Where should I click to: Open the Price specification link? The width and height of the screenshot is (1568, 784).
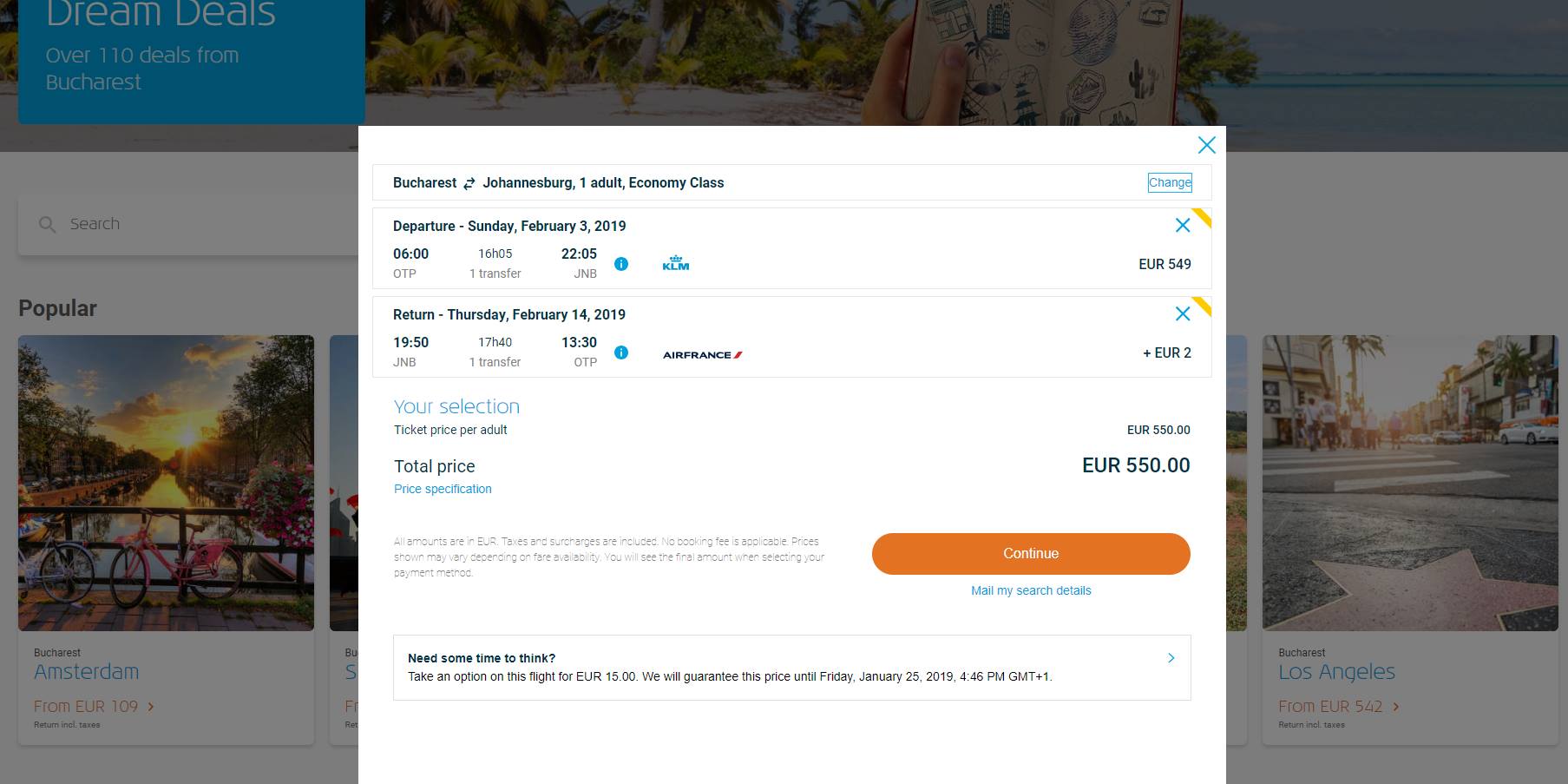pyautogui.click(x=443, y=489)
